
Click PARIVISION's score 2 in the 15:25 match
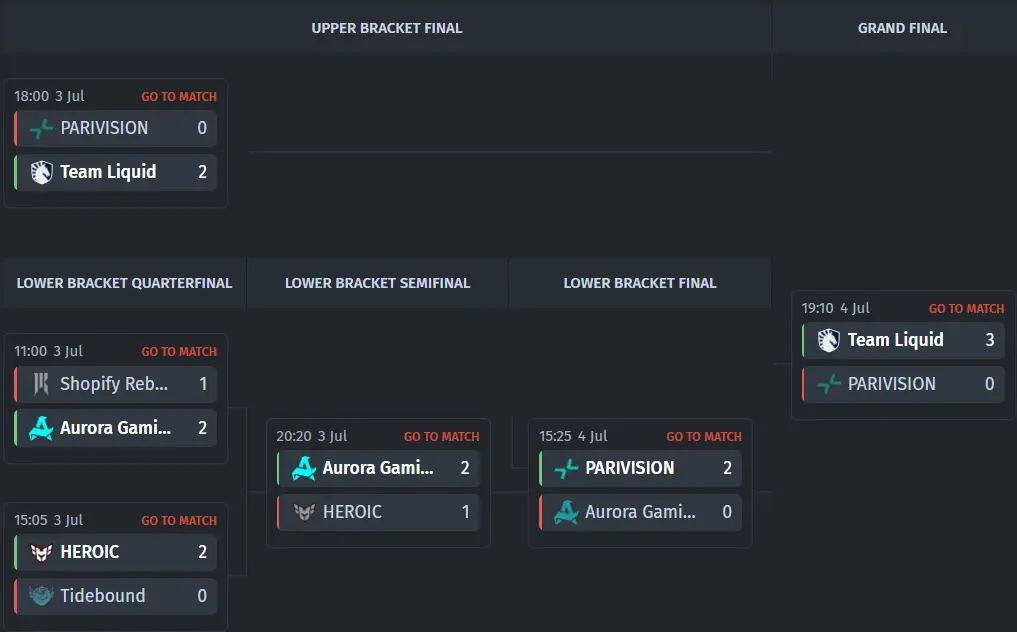pyautogui.click(x=727, y=468)
